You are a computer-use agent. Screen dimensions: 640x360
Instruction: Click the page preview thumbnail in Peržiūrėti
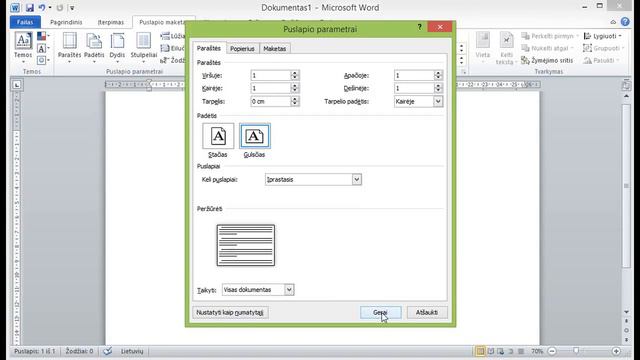246,245
